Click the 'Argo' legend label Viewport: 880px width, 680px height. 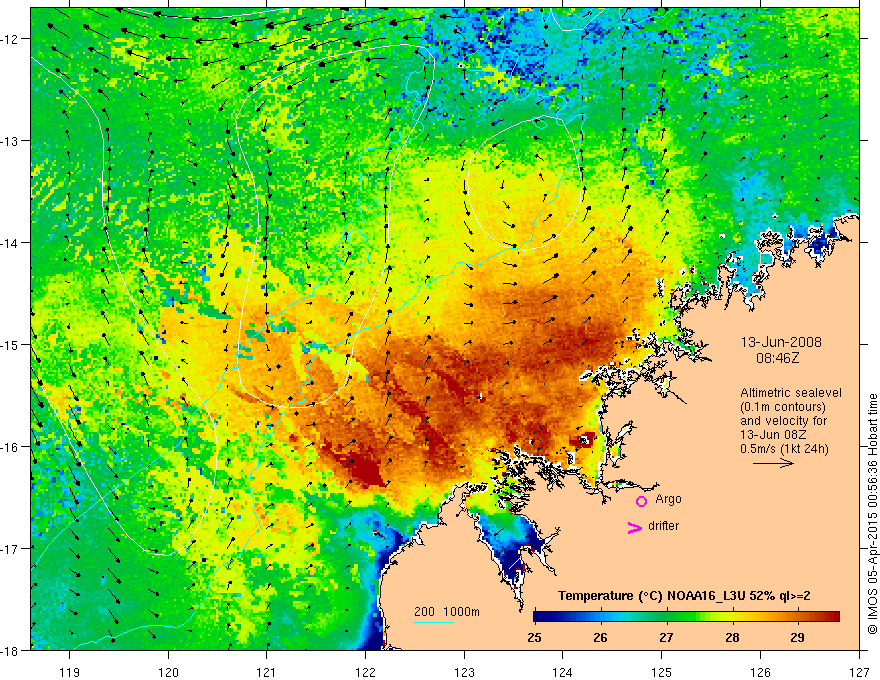[668, 499]
